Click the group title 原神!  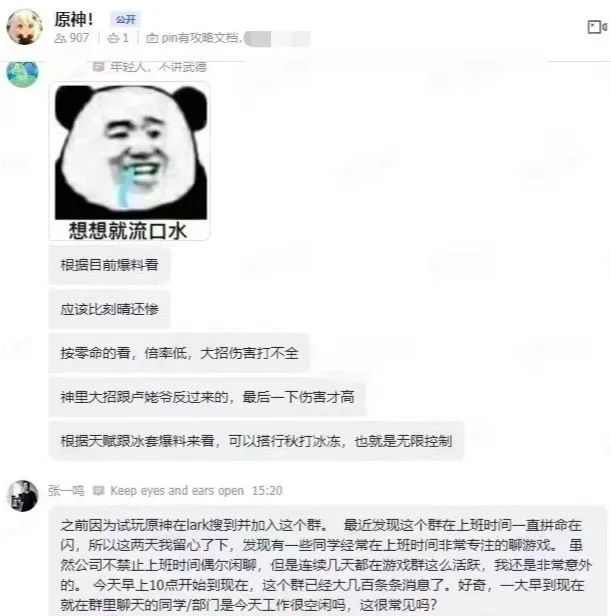pyautogui.click(x=74, y=19)
